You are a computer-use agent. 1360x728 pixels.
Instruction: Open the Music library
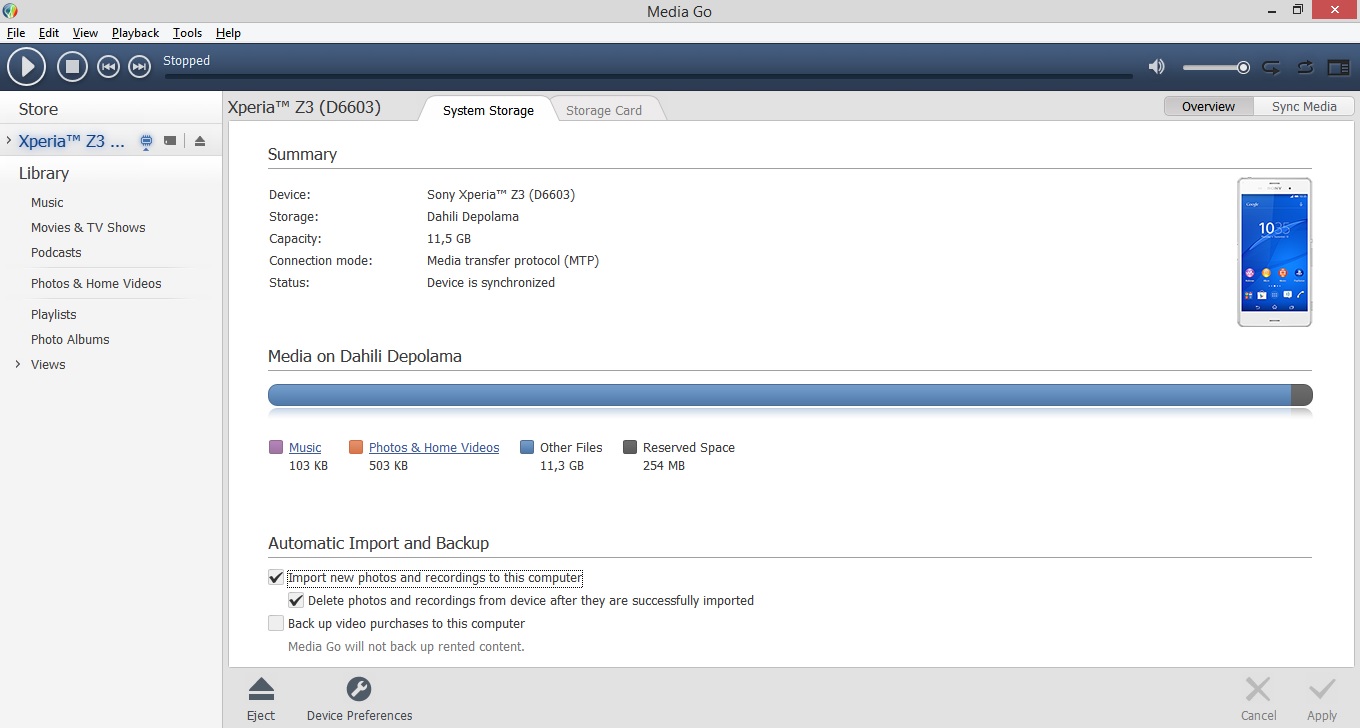pos(47,202)
